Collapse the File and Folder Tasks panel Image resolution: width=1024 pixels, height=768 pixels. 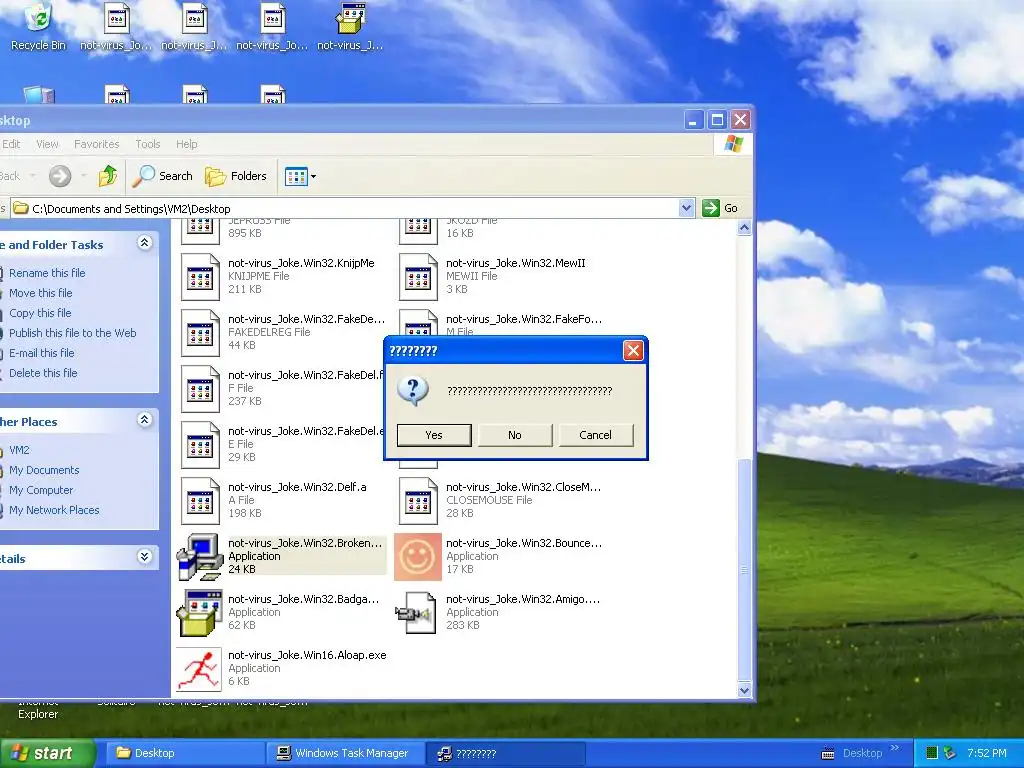tap(145, 244)
